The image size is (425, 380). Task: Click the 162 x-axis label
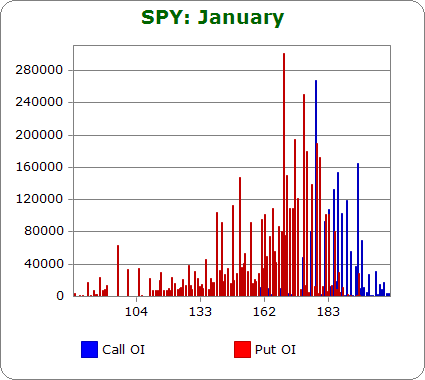click(x=264, y=312)
